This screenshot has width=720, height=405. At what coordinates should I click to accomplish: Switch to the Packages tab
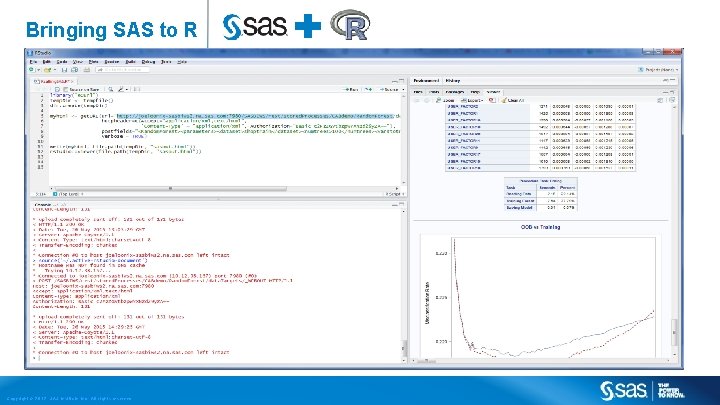point(455,92)
